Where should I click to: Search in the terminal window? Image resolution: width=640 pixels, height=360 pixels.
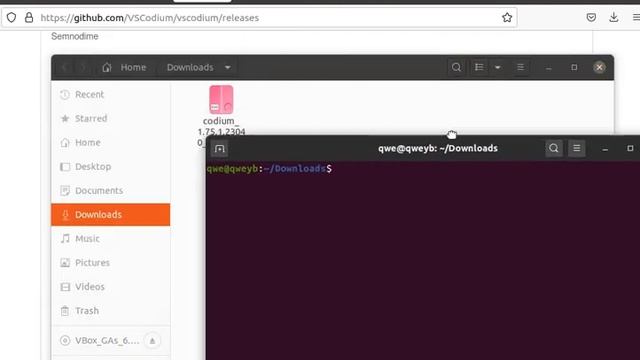pyautogui.click(x=554, y=148)
